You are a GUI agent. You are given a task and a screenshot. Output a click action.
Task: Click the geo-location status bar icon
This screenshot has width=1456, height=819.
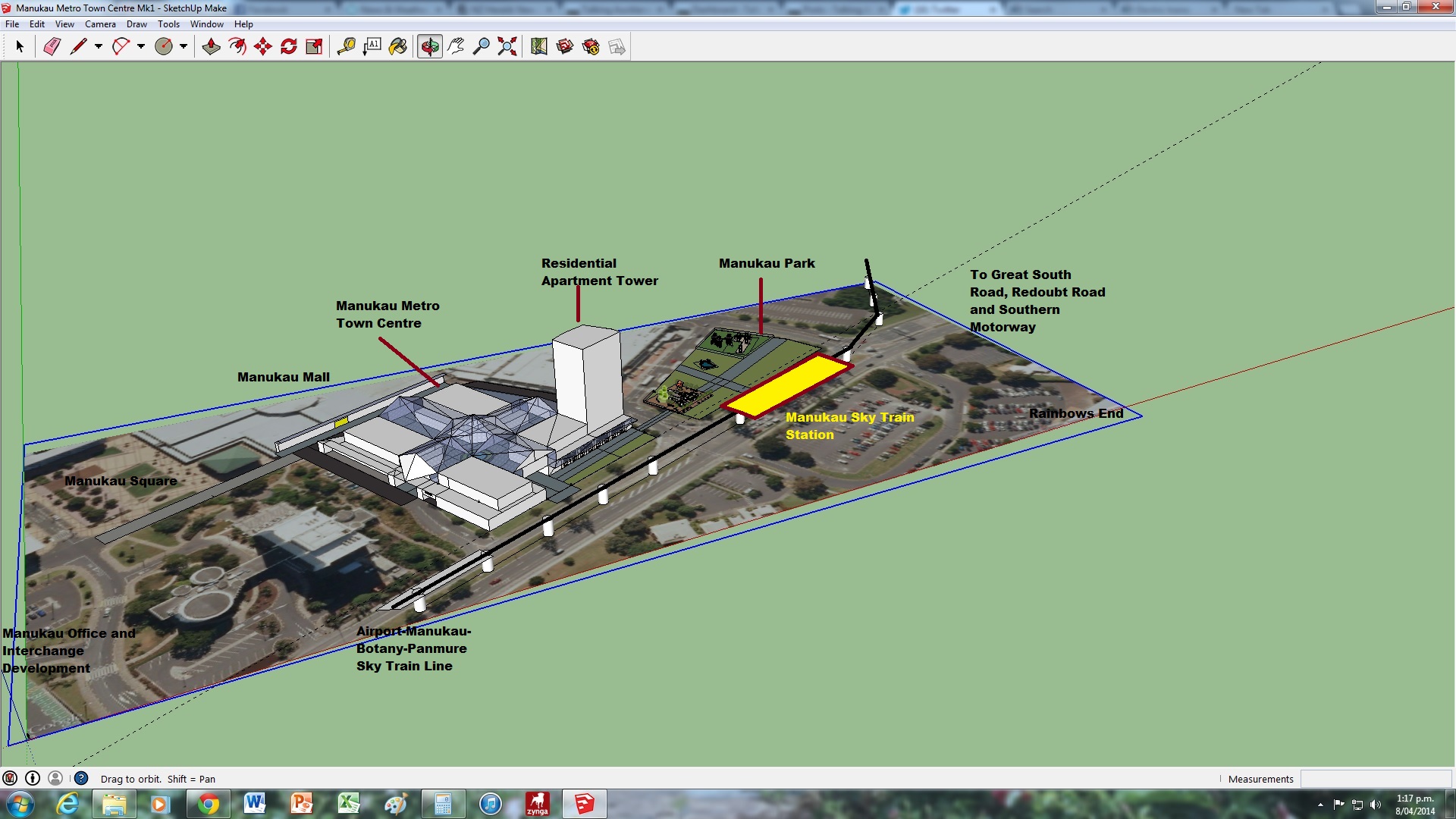[10, 778]
